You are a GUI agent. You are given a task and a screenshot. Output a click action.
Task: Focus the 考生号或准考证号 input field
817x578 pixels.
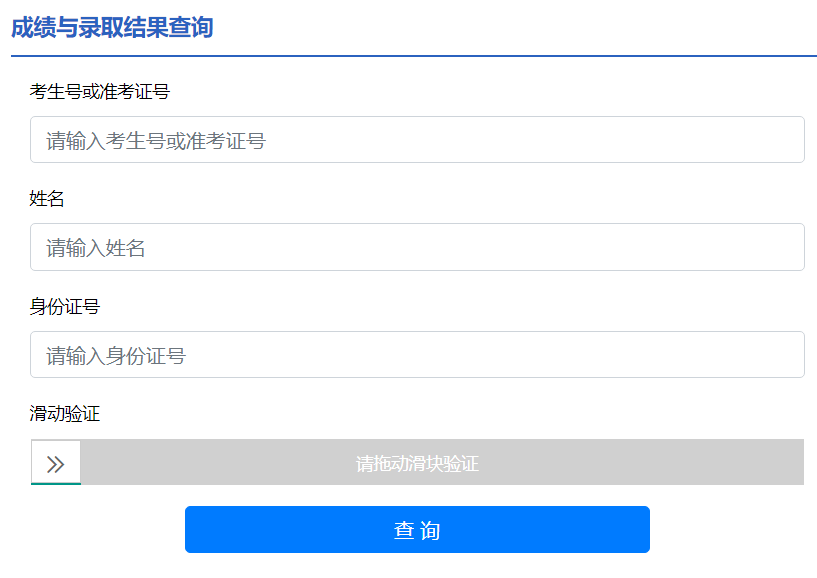coord(417,140)
